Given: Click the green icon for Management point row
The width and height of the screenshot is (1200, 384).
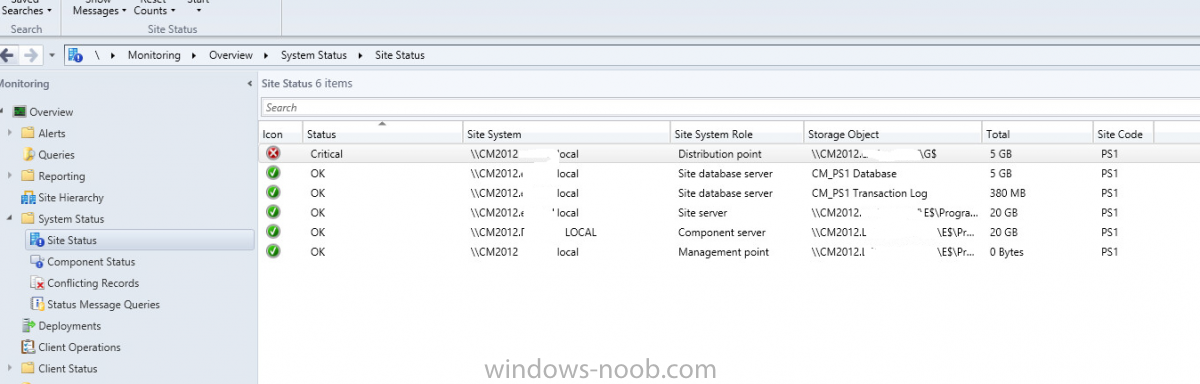Looking at the screenshot, I should point(273,251).
